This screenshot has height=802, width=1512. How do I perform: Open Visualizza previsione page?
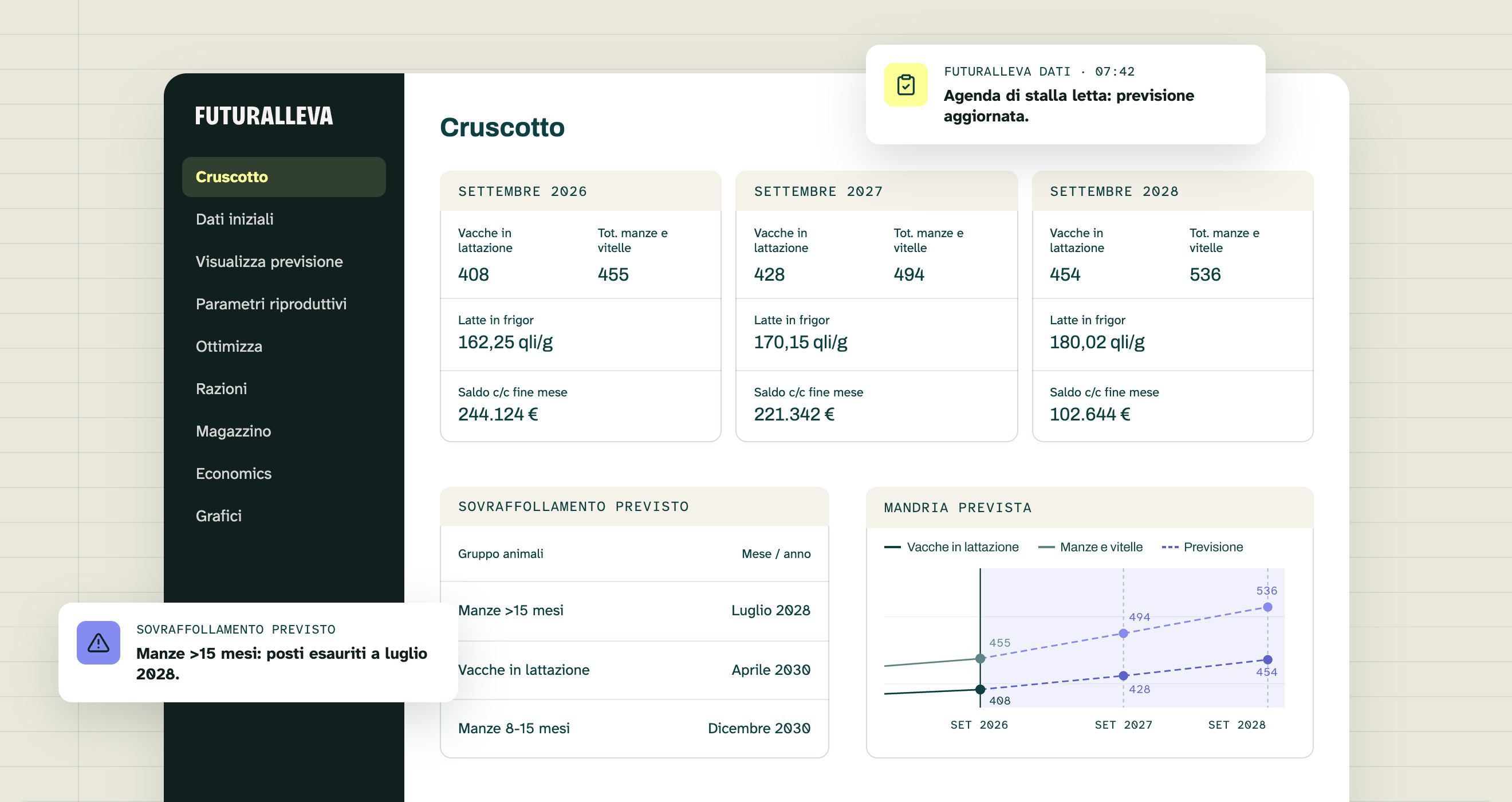tap(269, 261)
